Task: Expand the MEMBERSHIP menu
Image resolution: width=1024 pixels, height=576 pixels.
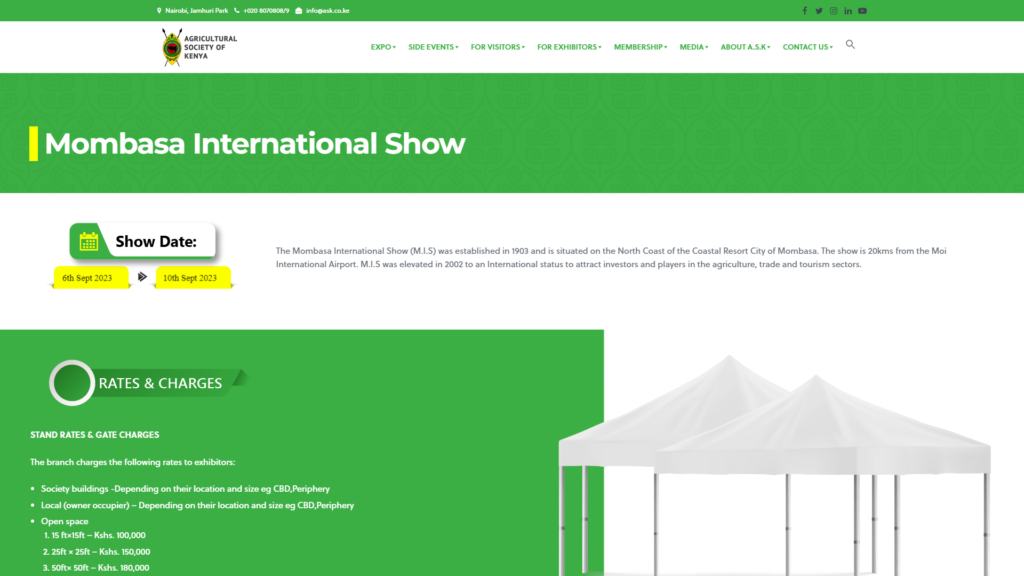Action: click(640, 47)
